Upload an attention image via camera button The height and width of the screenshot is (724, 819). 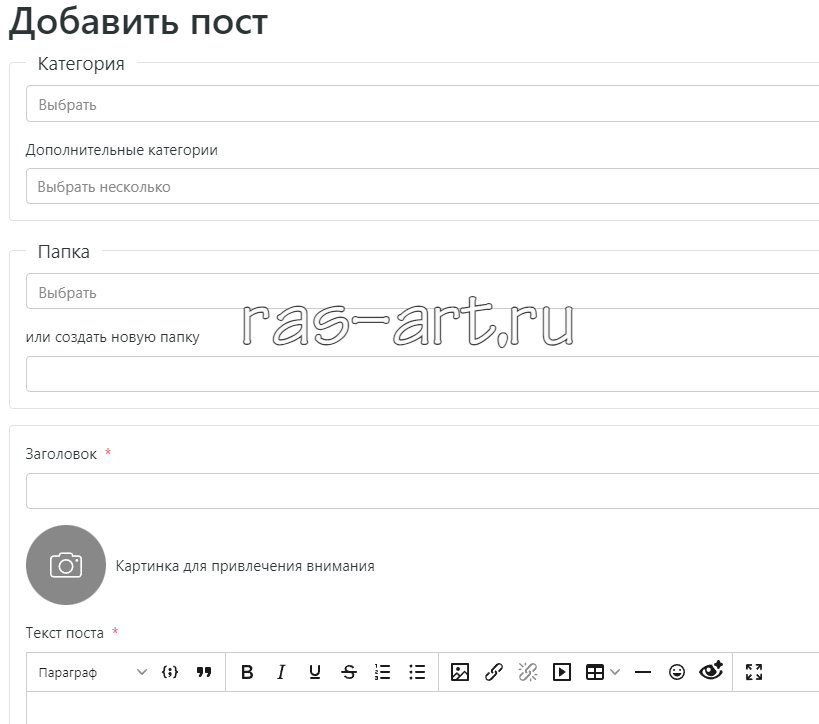point(66,565)
